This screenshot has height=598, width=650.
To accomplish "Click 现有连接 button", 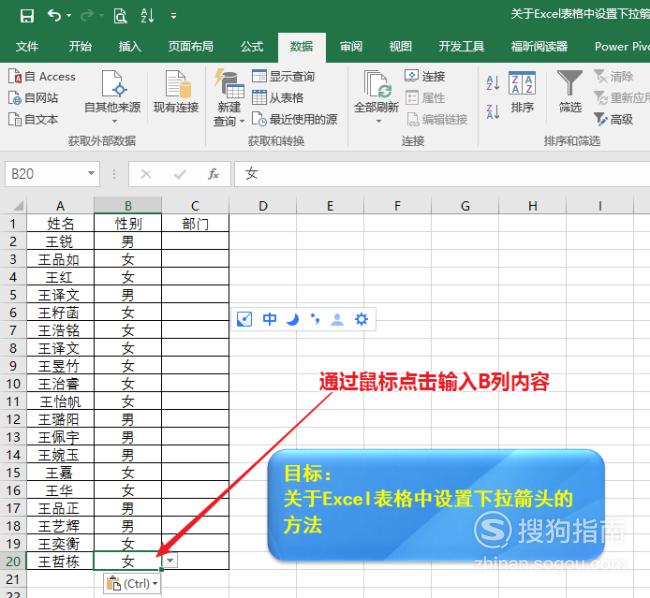I will point(176,92).
